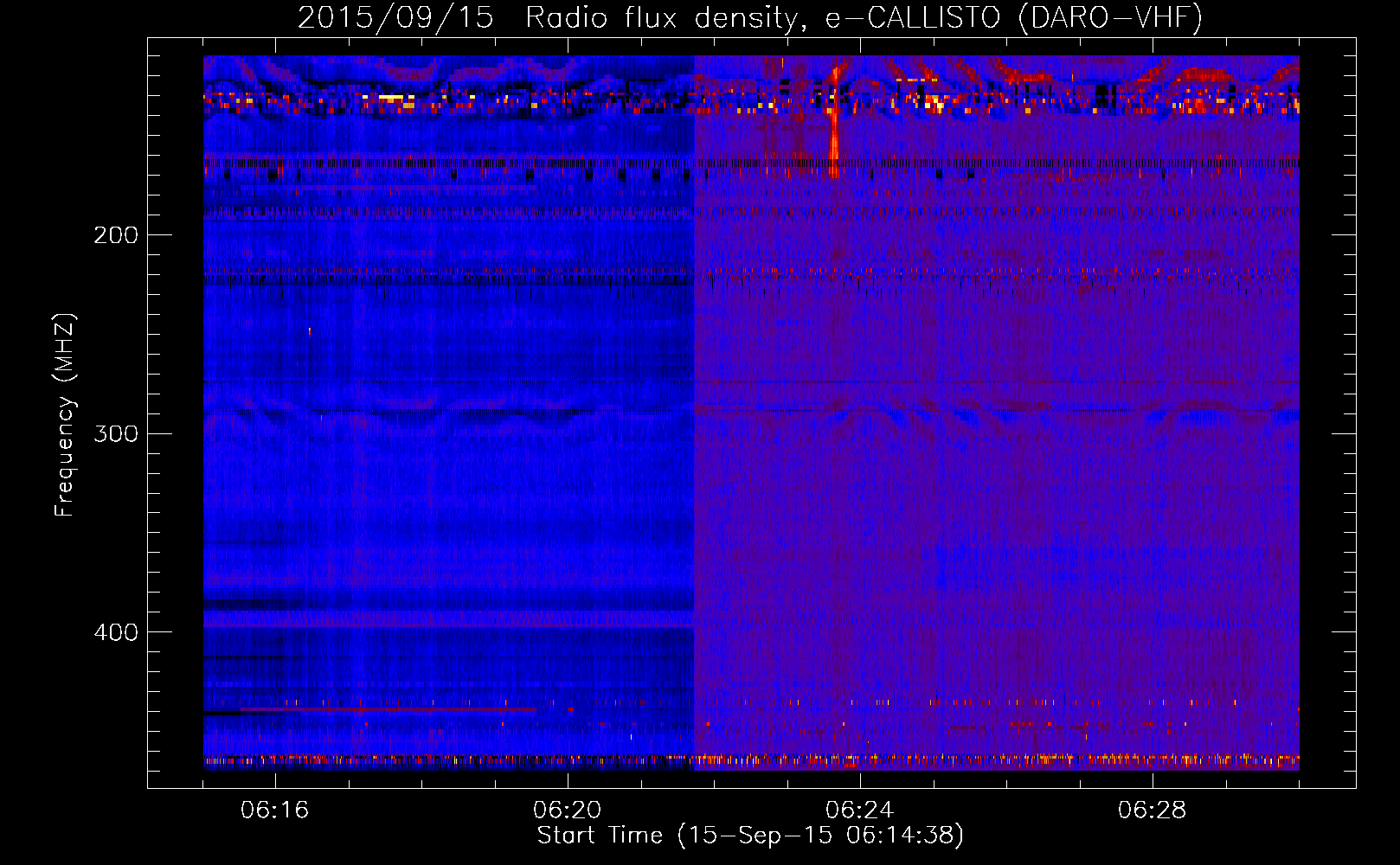The image size is (1400, 865).
Task: Click the 400 frequency axis label
Action: [x=115, y=632]
